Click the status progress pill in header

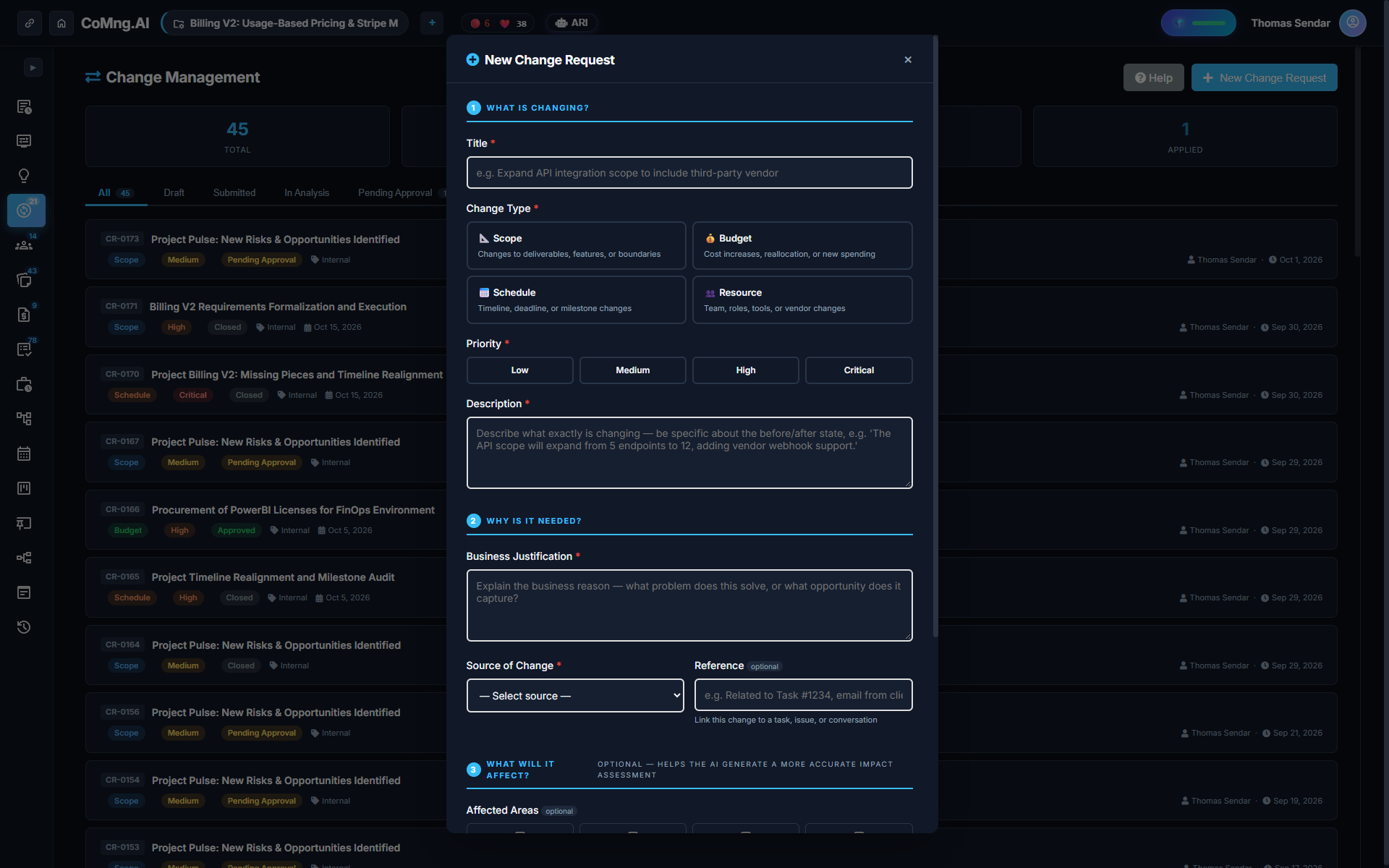coord(1198,23)
